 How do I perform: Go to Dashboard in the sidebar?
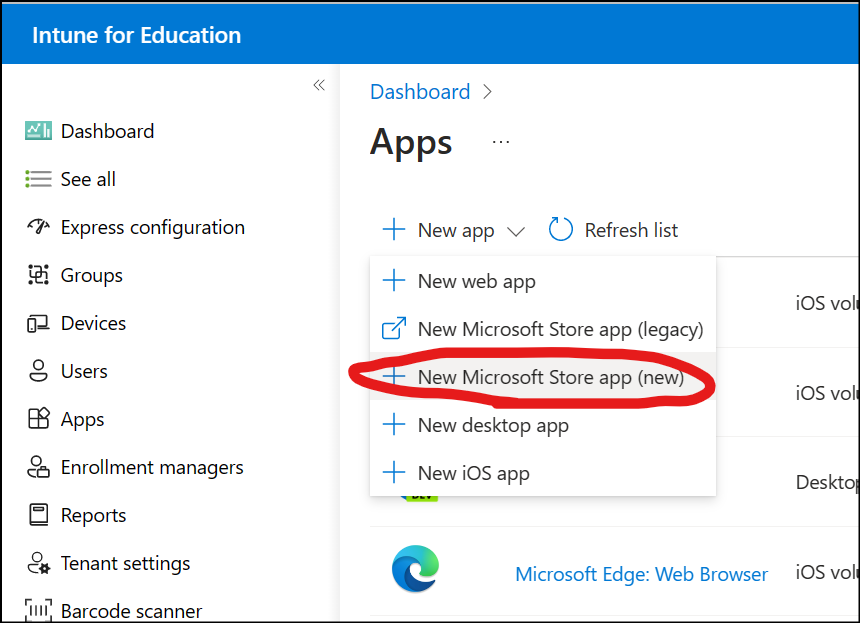click(108, 131)
